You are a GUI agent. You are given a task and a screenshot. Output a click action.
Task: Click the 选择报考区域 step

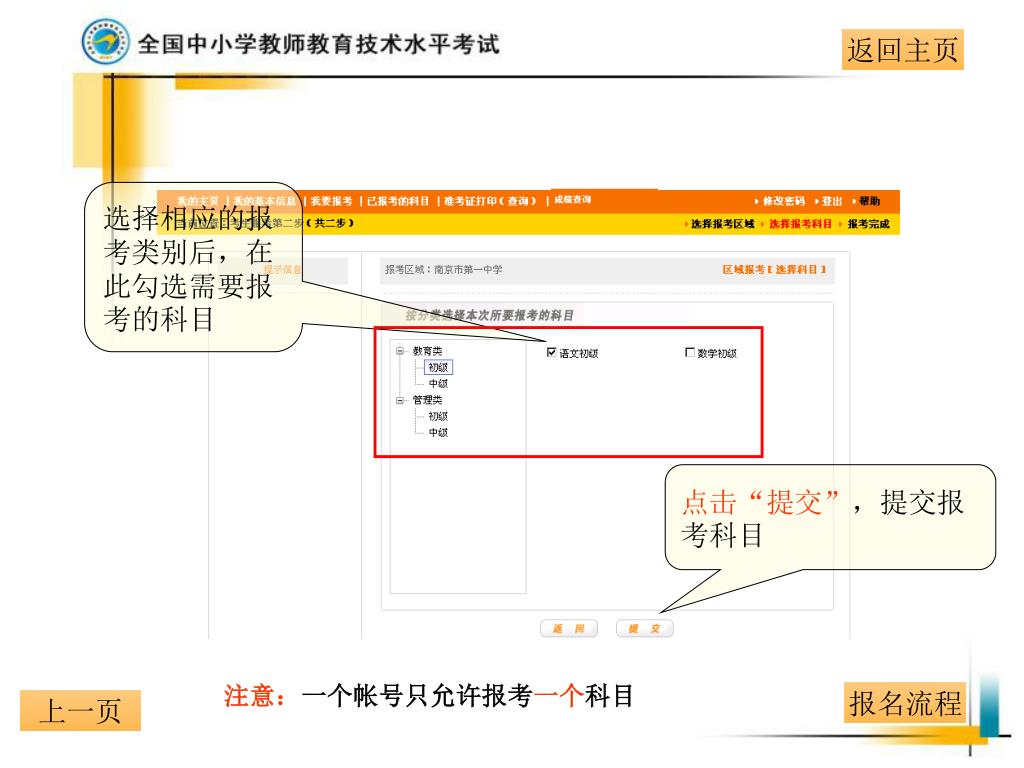pos(722,224)
